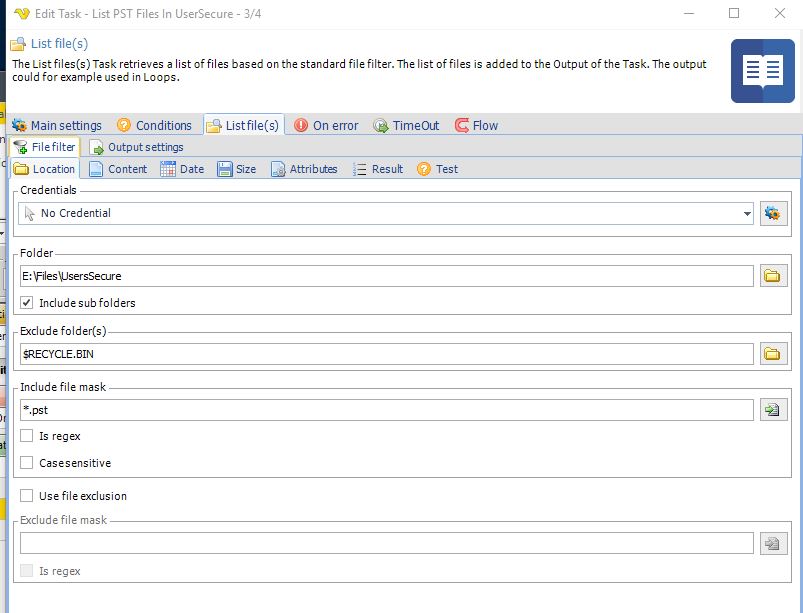Image resolution: width=803 pixels, height=613 pixels.
Task: Click the Include file mask text field
Action: tap(386, 410)
